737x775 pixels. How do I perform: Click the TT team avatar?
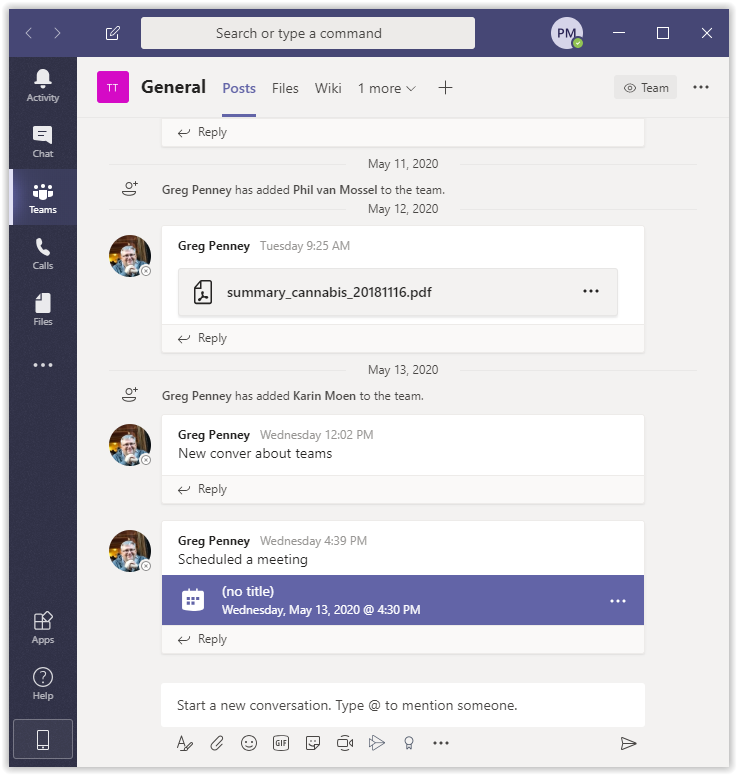(x=113, y=87)
